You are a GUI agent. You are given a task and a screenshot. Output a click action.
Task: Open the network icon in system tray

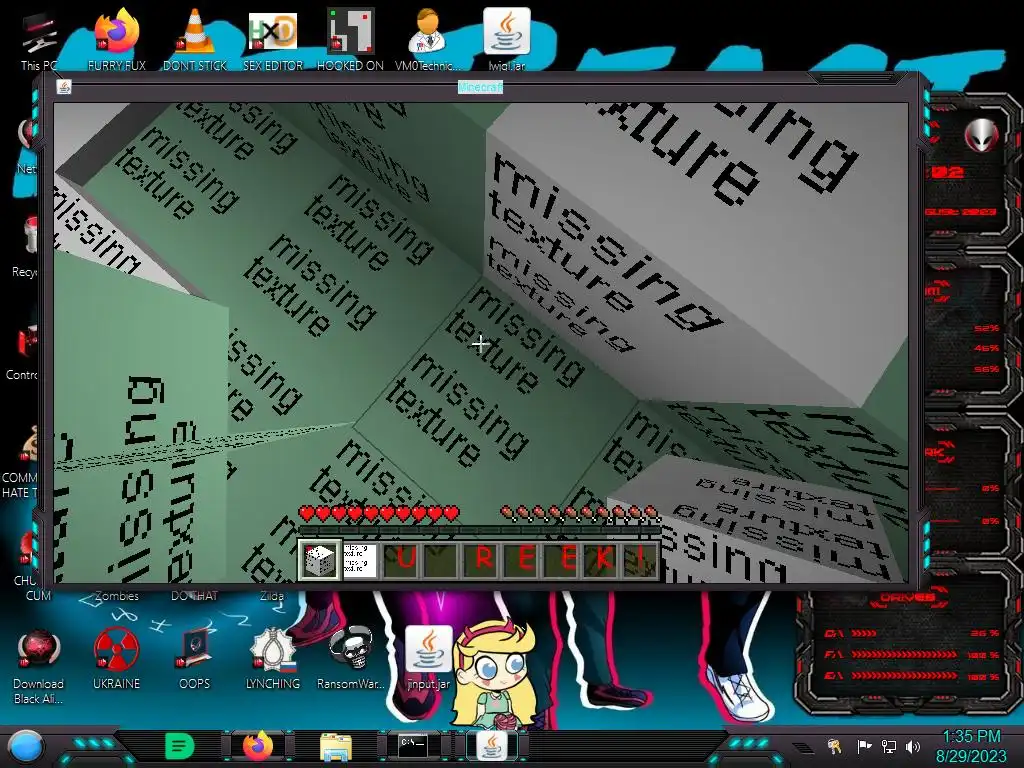[x=889, y=746]
